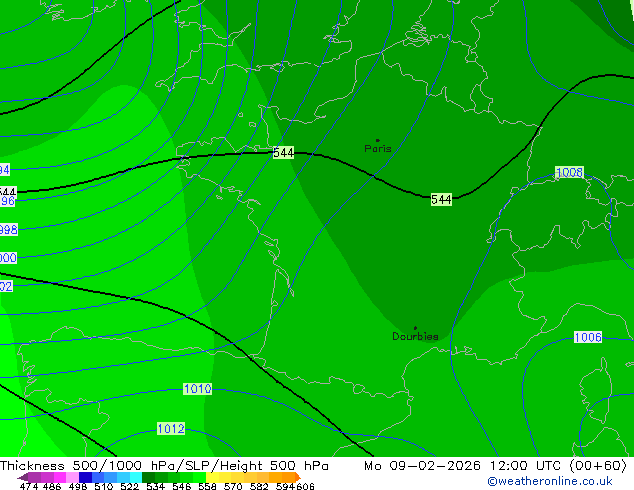Pick the darkest green legend swatch
Screen dimensions: 634x490
148,477
